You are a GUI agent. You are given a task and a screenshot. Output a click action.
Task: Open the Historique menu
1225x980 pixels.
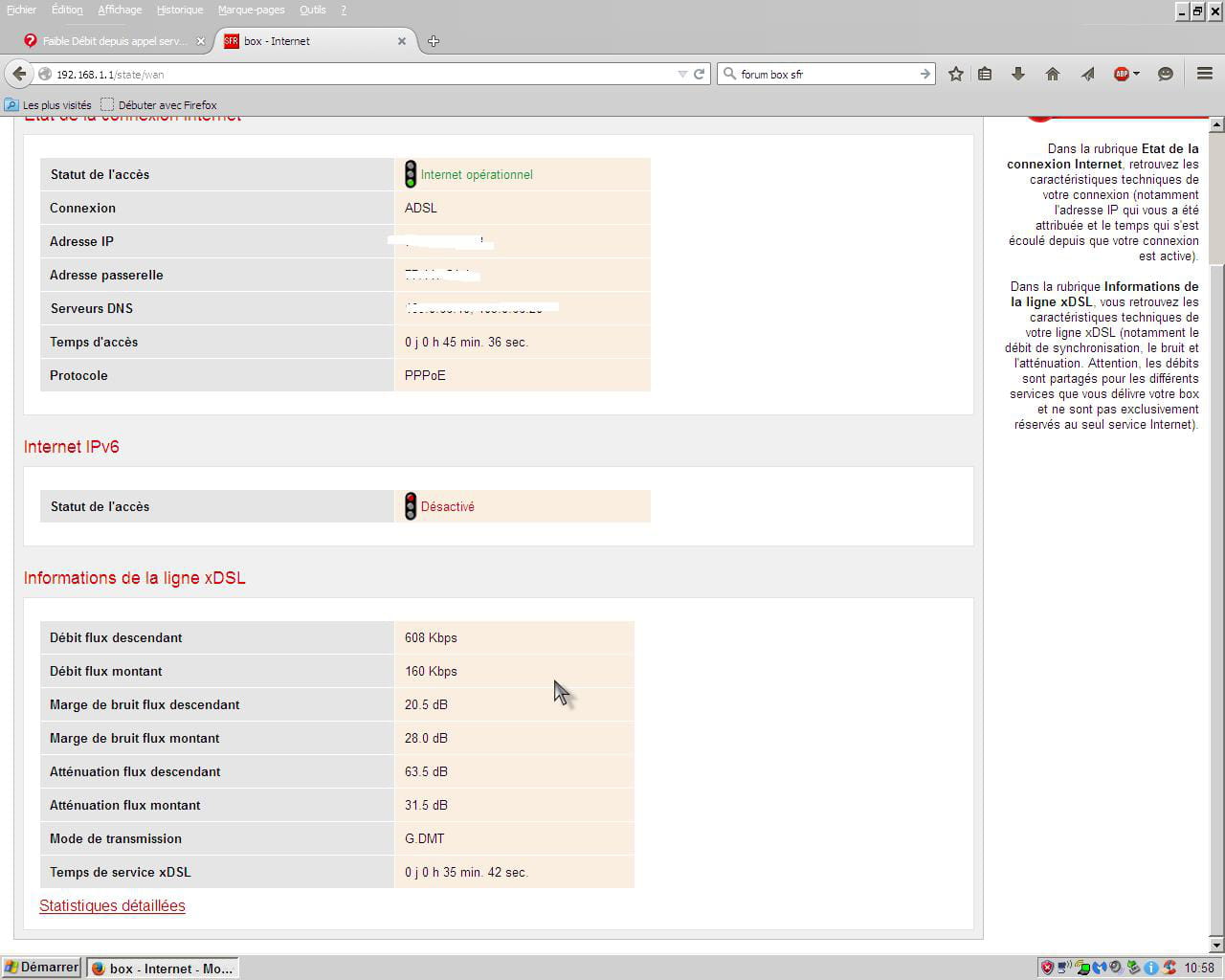click(x=180, y=10)
